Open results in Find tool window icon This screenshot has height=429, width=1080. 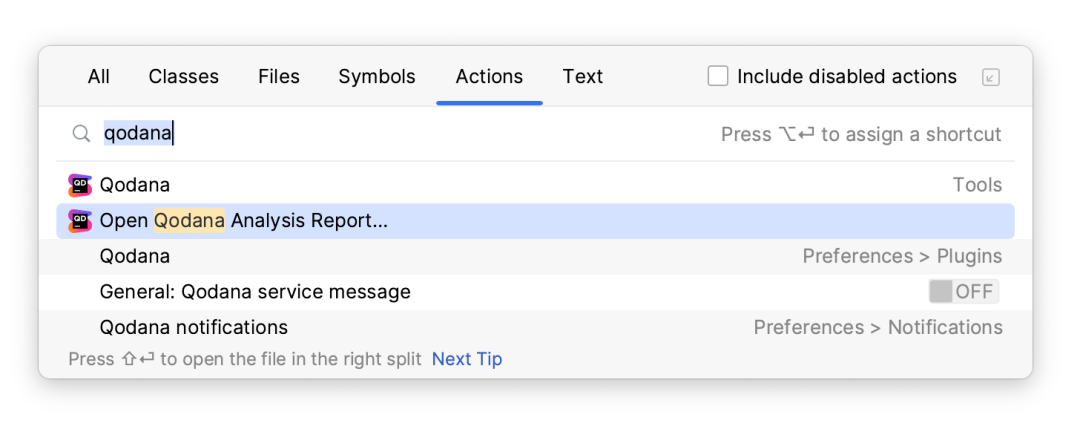click(x=990, y=77)
